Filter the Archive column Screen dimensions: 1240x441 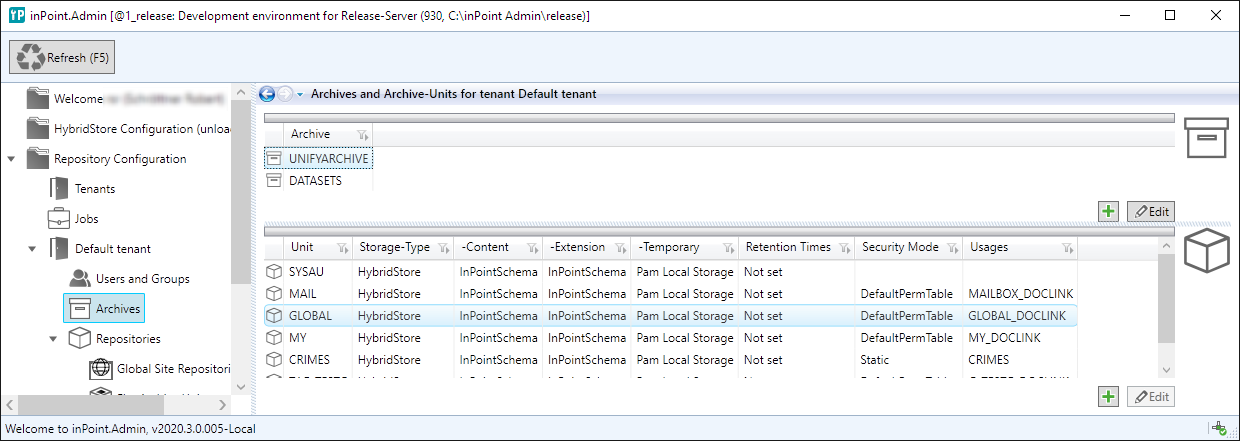[x=363, y=135]
